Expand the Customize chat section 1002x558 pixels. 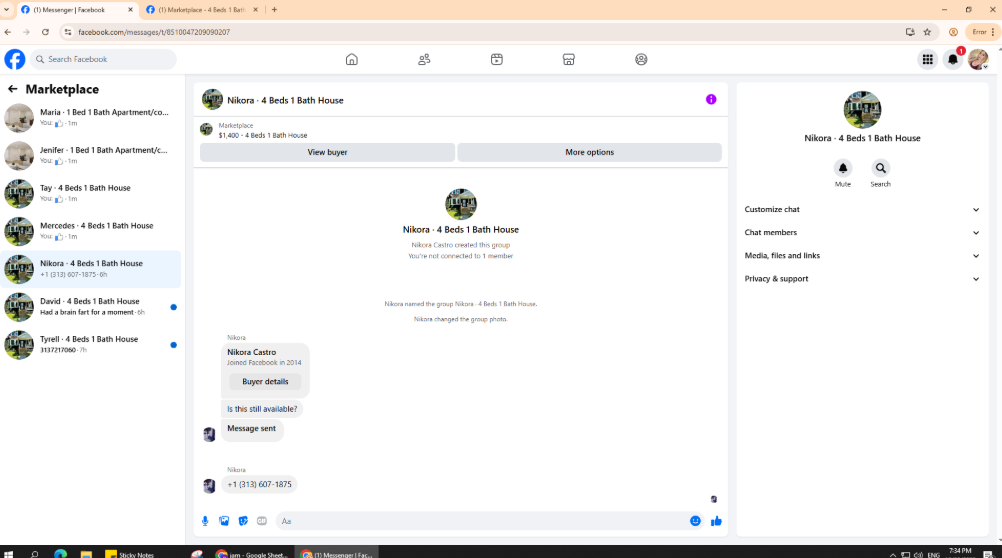point(862,210)
